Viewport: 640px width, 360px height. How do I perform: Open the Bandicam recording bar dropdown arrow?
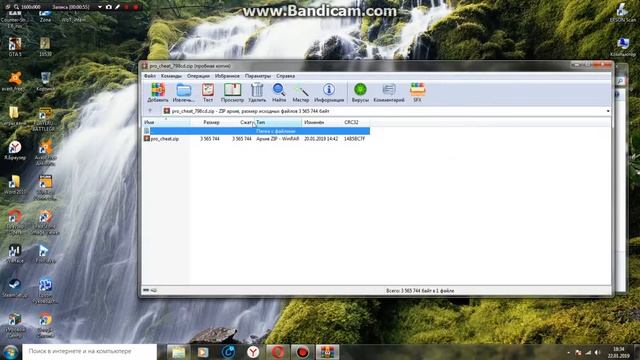pos(100,7)
